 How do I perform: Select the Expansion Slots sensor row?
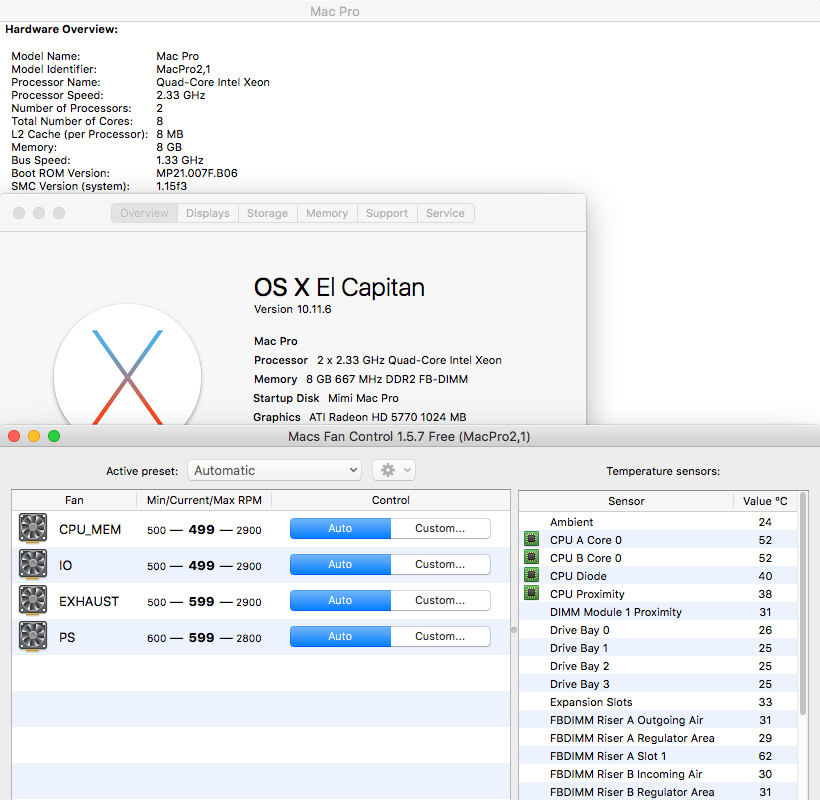(658, 702)
